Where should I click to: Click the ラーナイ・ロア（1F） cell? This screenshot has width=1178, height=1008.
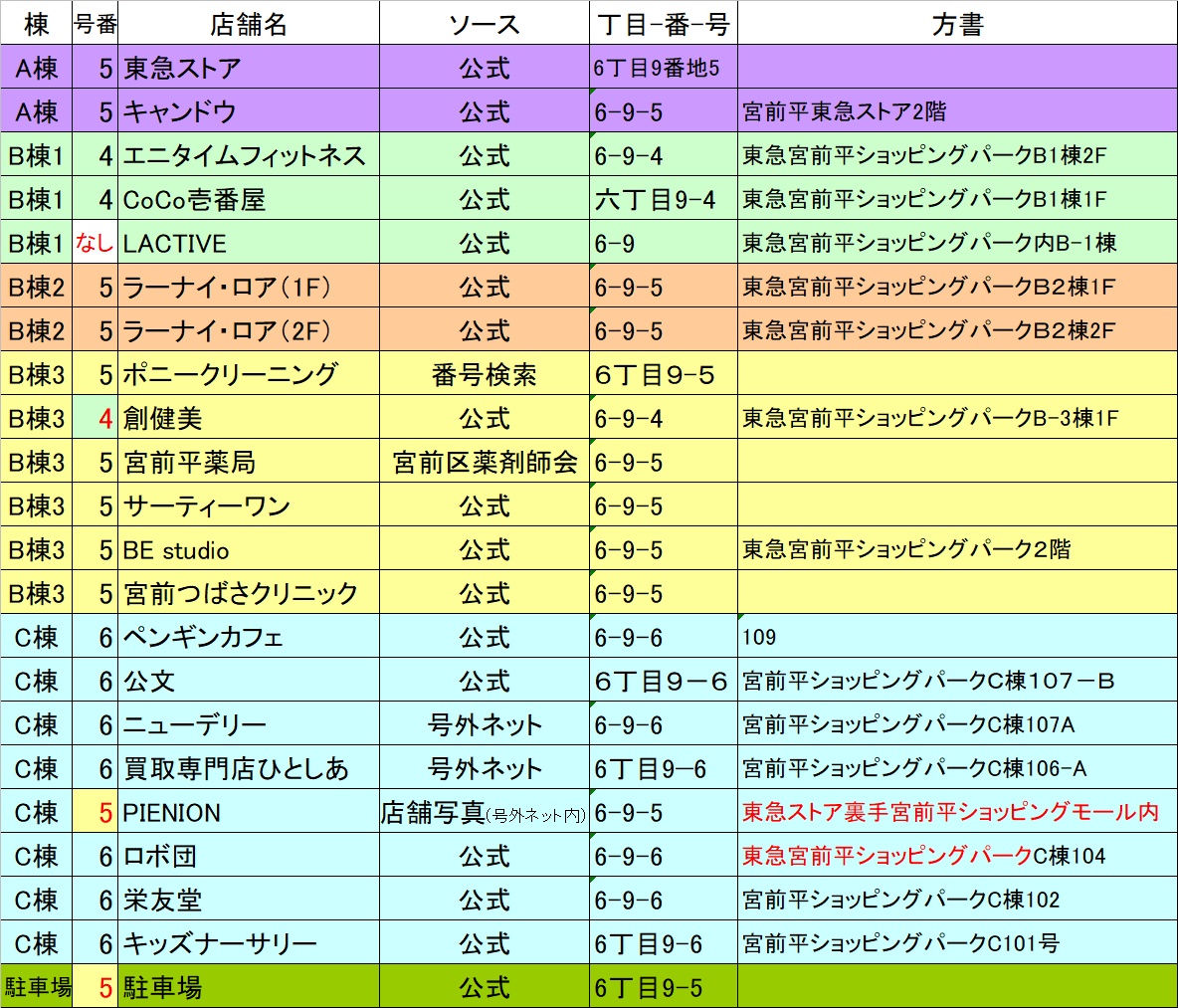249,287
